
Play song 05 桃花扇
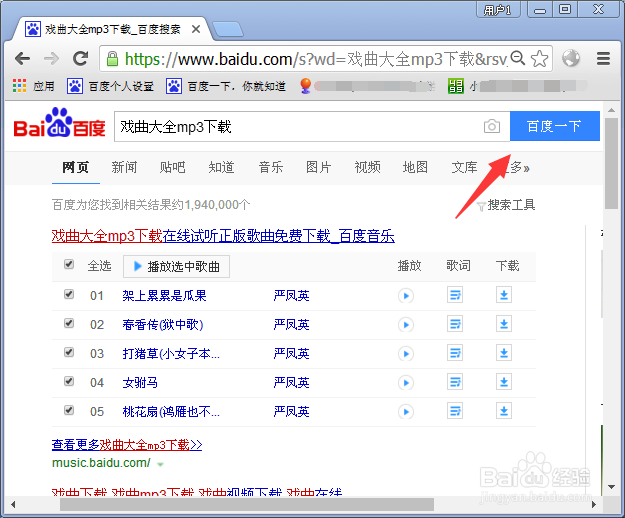point(406,412)
